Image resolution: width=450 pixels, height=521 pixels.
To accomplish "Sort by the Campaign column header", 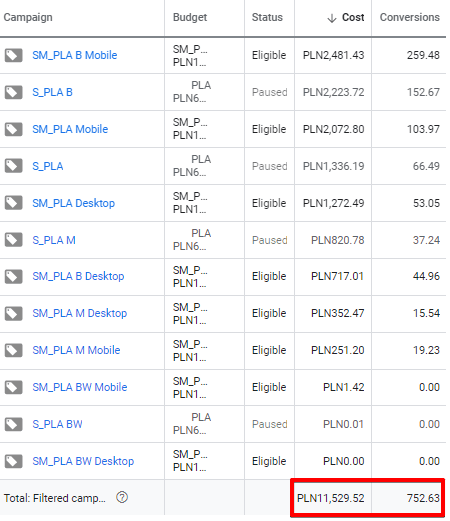I will pos(28,17).
